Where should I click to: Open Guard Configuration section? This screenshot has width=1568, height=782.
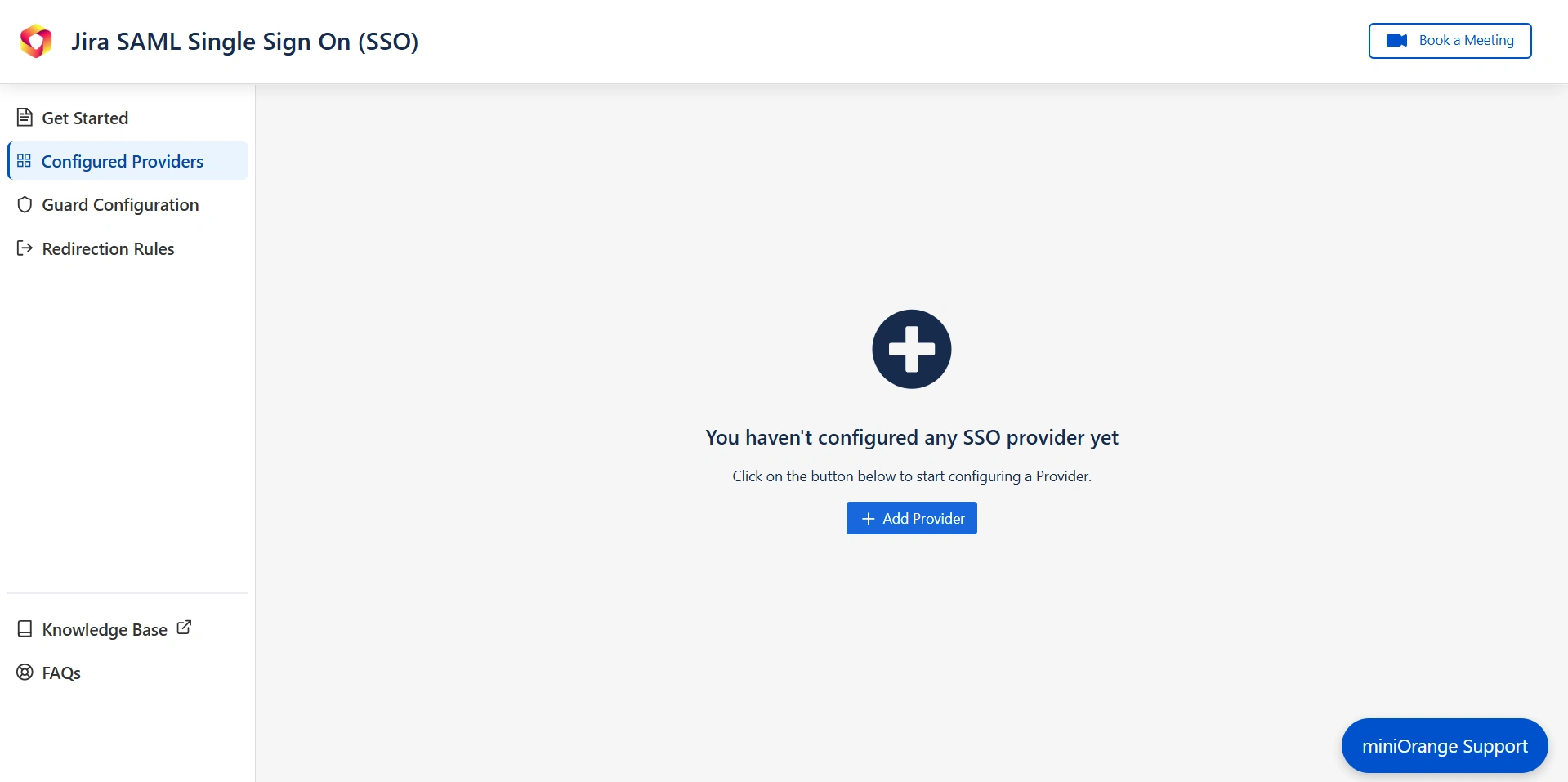pyautogui.click(x=127, y=205)
